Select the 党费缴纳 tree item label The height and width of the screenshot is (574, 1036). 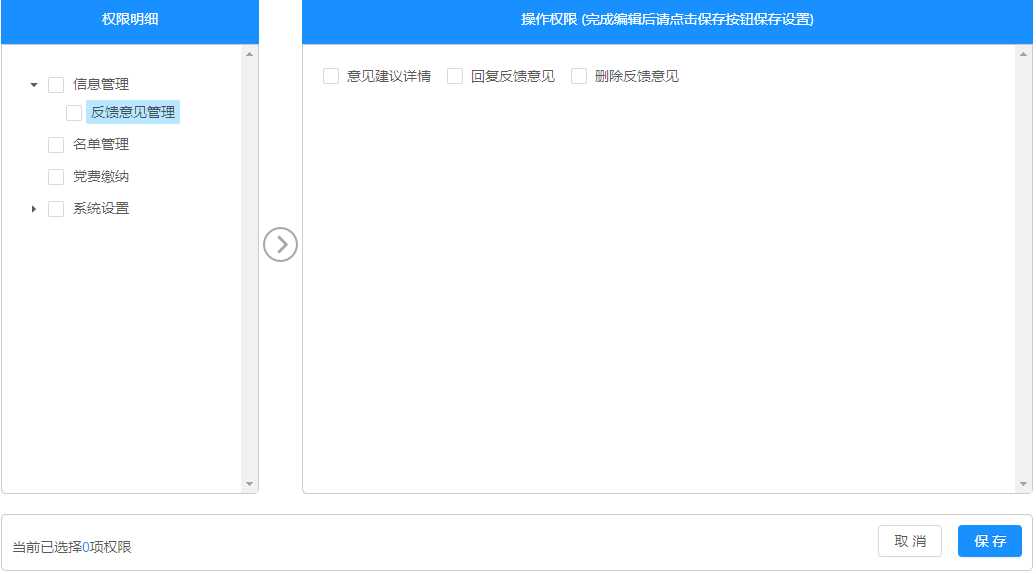100,176
